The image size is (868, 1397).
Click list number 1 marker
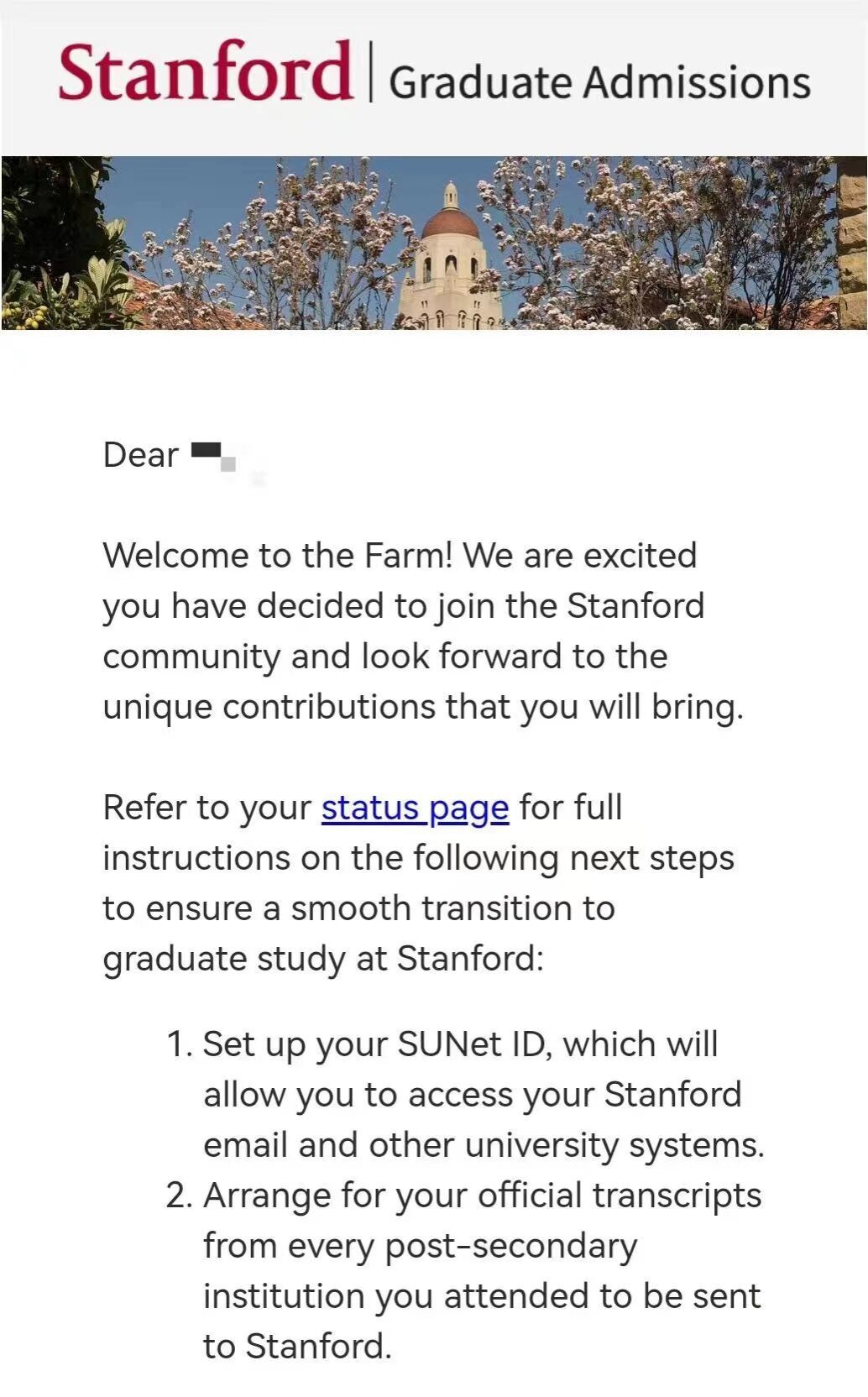tap(180, 1044)
